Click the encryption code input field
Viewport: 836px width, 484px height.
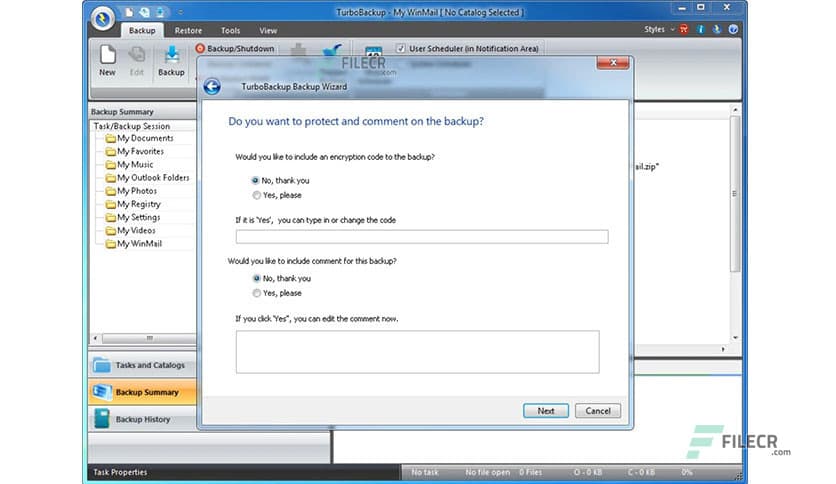click(422, 237)
